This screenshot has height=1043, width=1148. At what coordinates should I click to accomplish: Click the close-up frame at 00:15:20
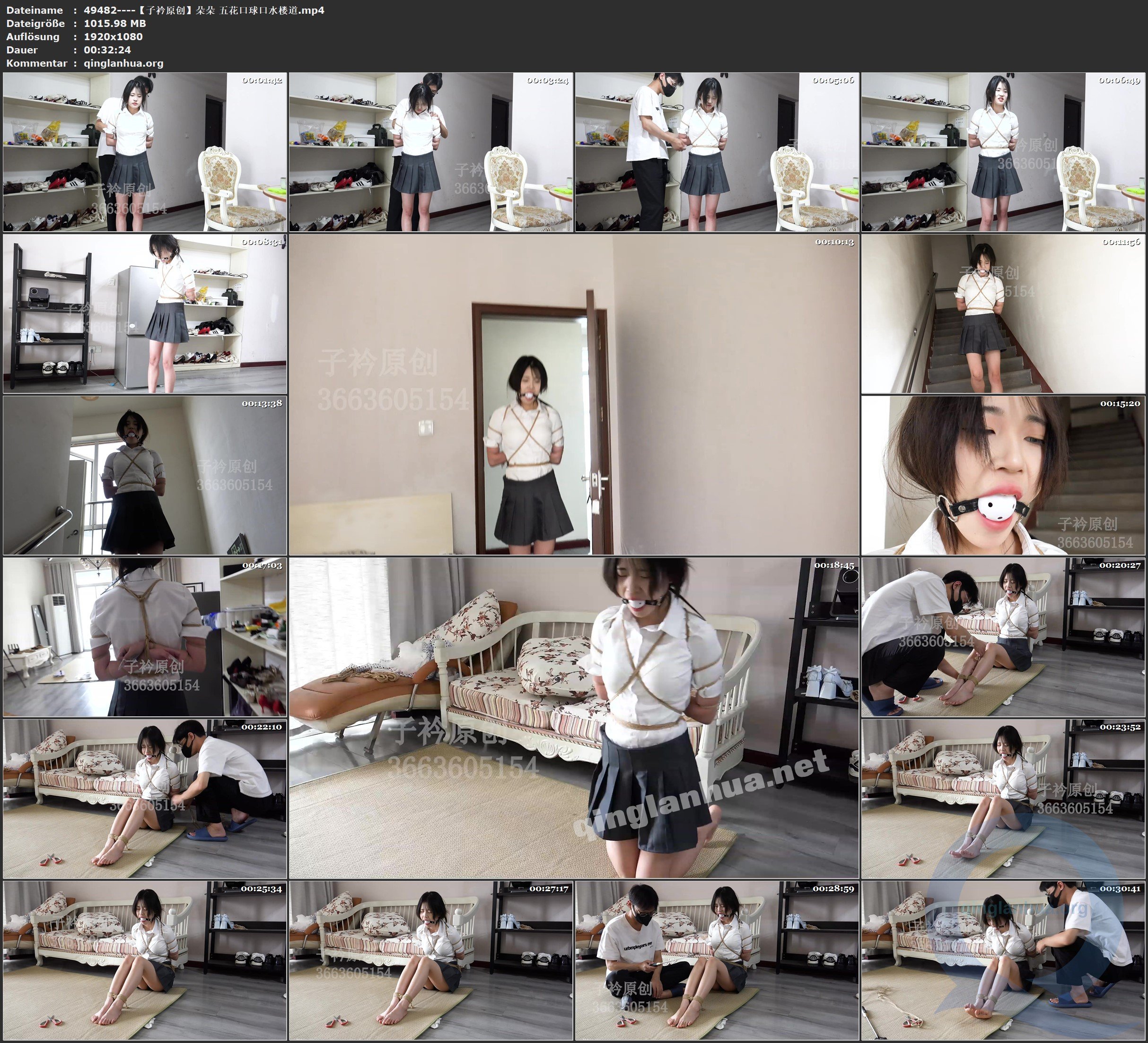1003,475
